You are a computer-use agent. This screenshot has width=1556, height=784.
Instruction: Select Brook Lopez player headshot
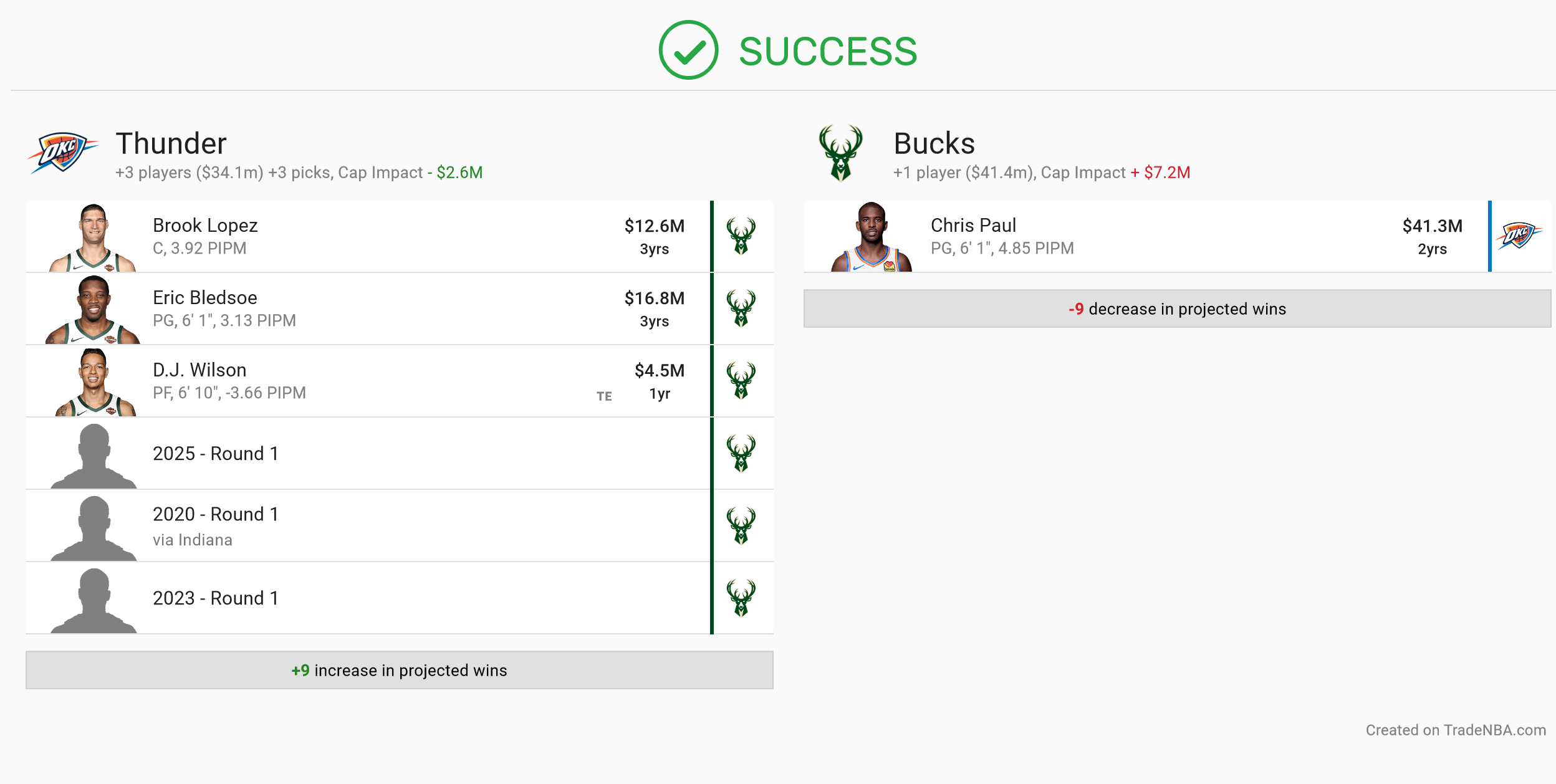(x=93, y=237)
